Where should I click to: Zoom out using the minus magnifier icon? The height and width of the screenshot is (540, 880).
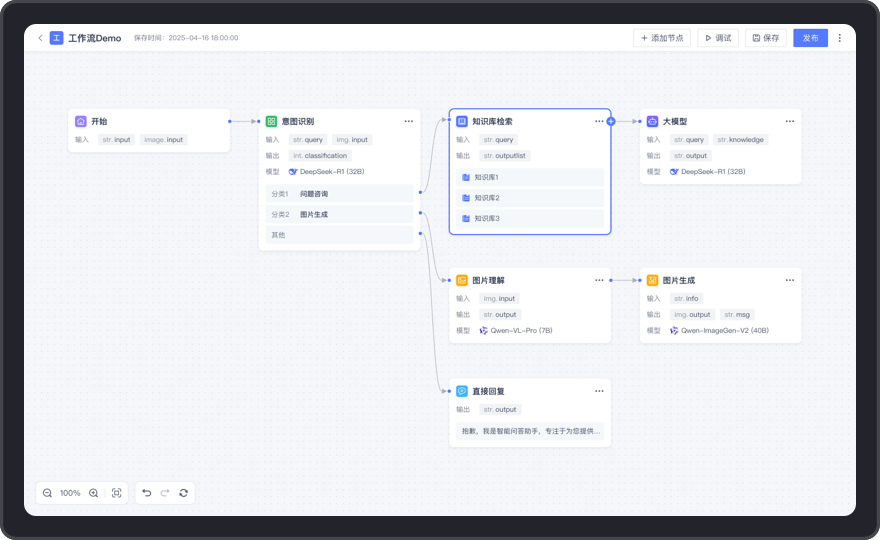[47, 493]
